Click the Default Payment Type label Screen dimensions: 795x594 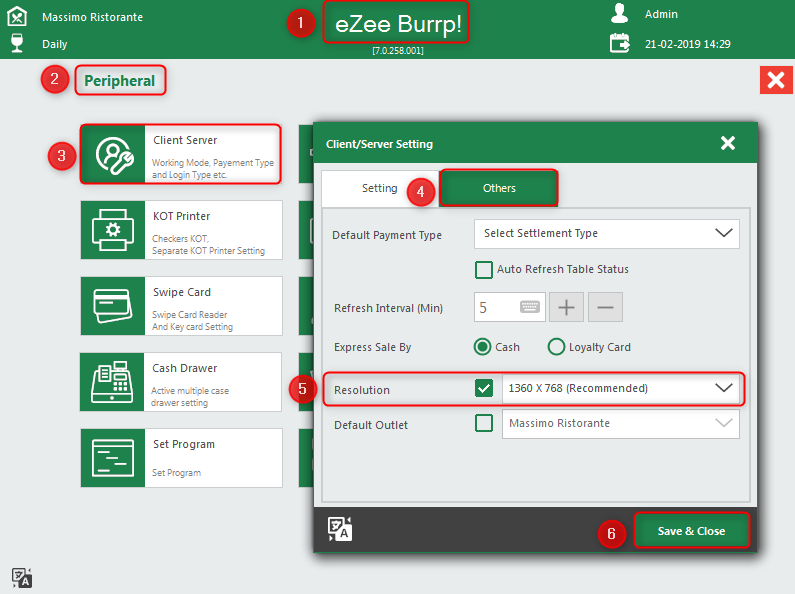[x=387, y=235]
